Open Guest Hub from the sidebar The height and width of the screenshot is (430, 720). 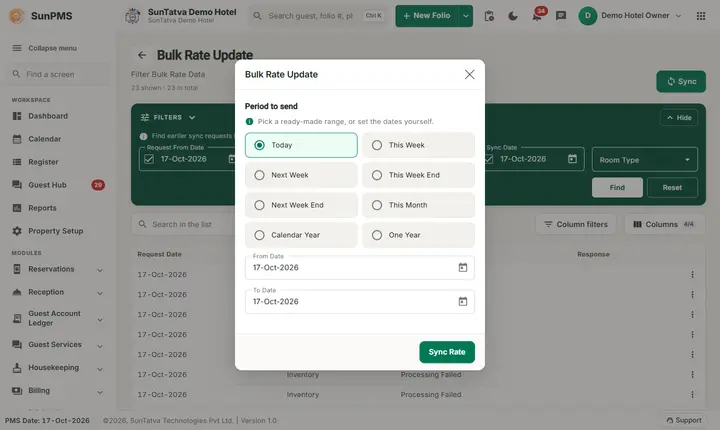pos(47,185)
